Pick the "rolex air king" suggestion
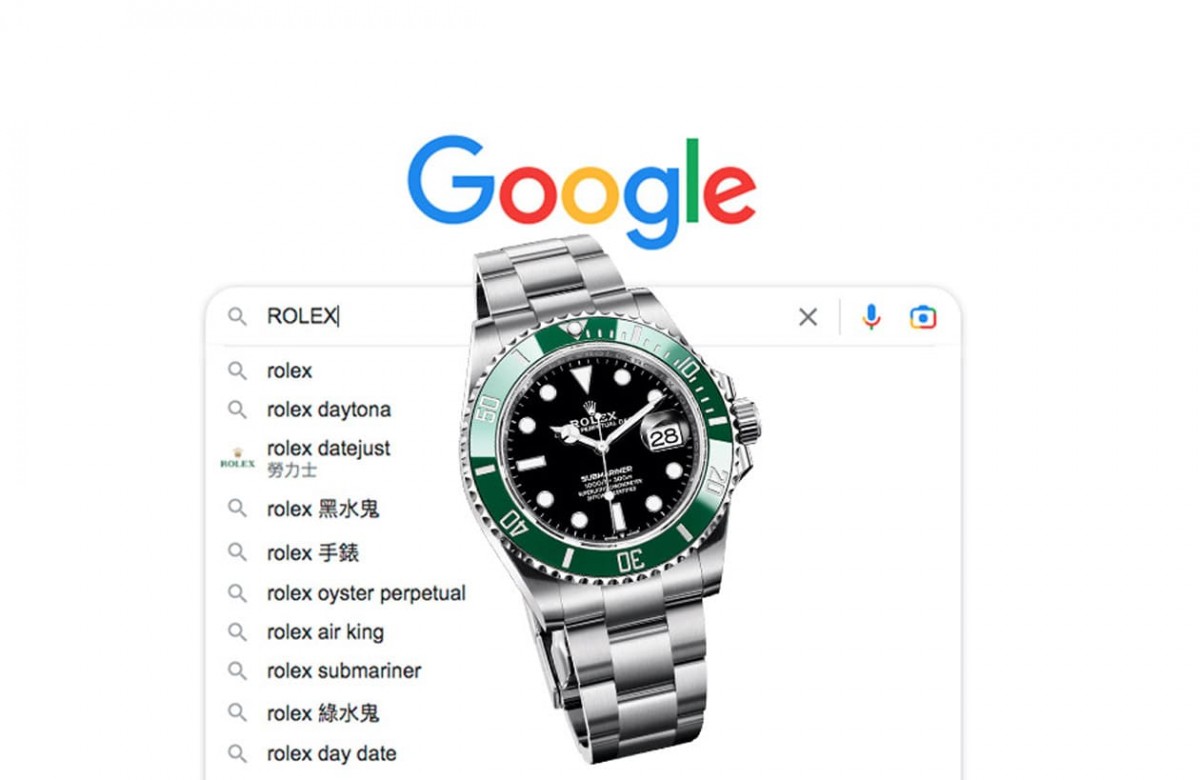This screenshot has height=780, width=1200. tap(325, 632)
